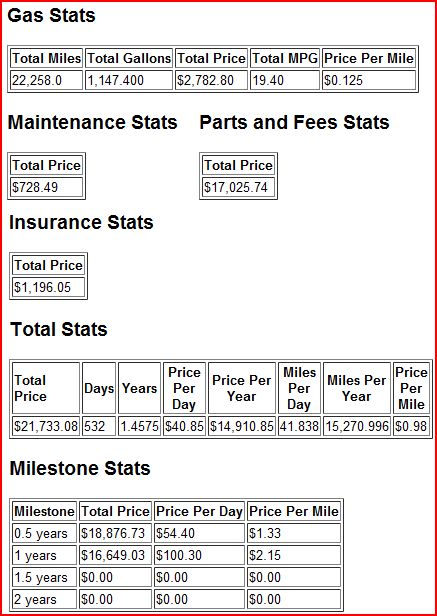Select the 2 years milestone row label
This screenshot has height=616, width=437.
[x=44, y=600]
